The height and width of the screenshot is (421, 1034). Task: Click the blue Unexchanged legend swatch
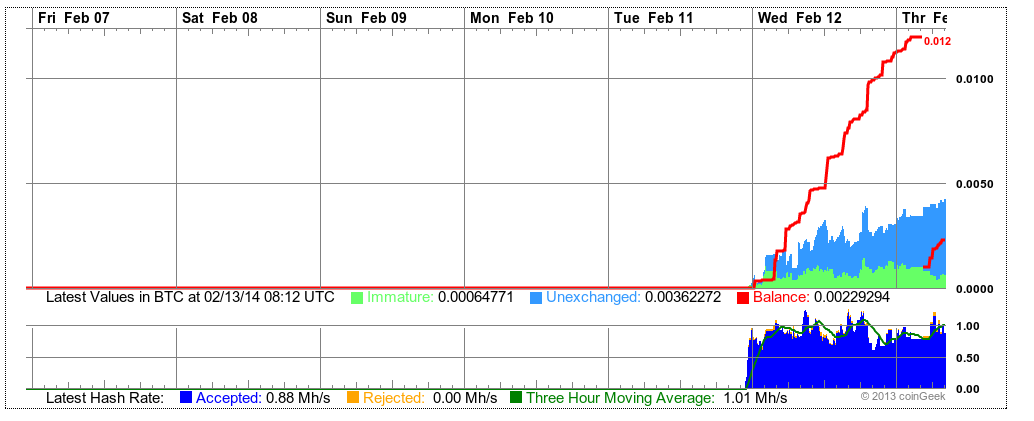pos(536,298)
